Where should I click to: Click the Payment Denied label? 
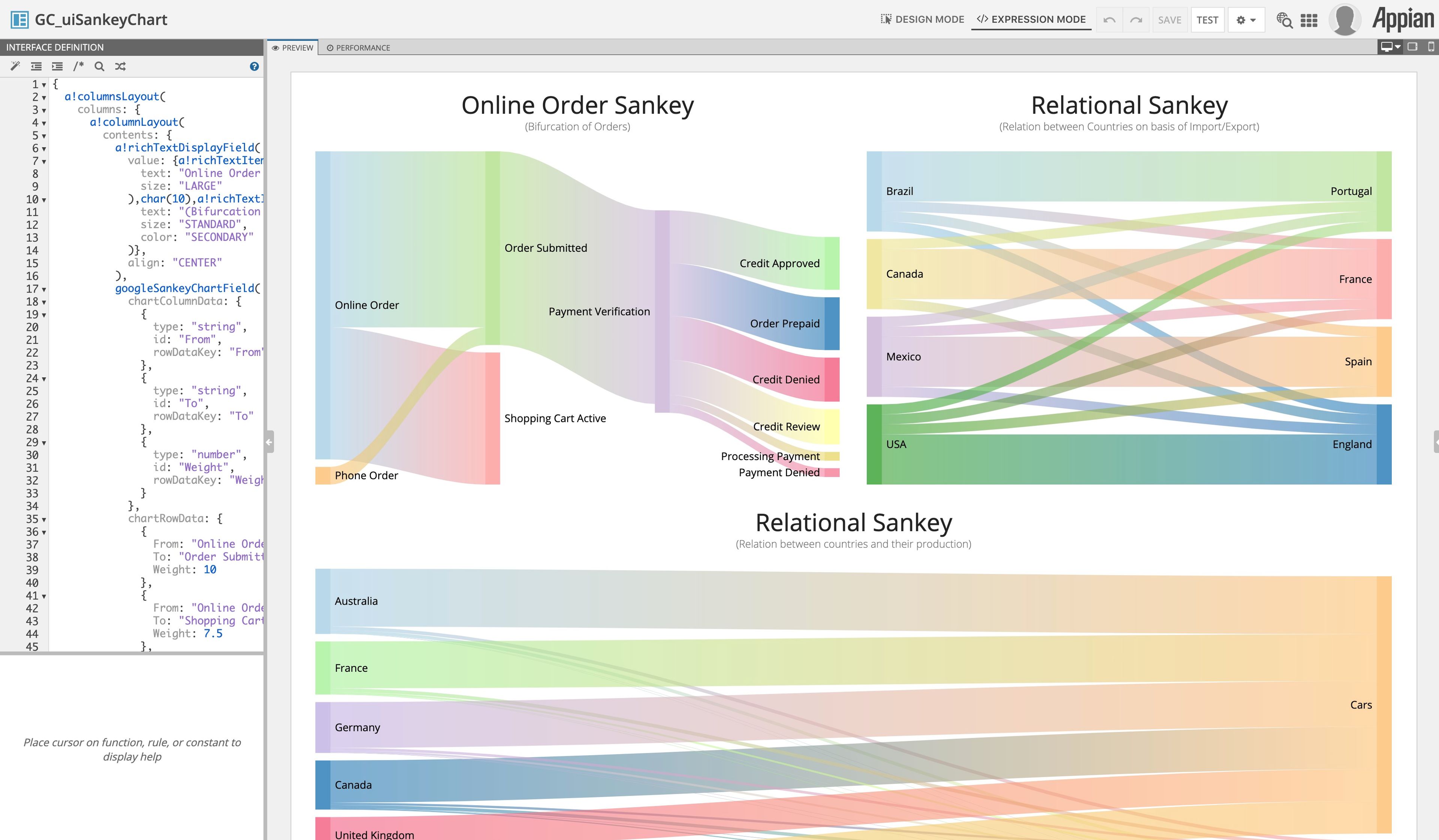click(x=779, y=472)
